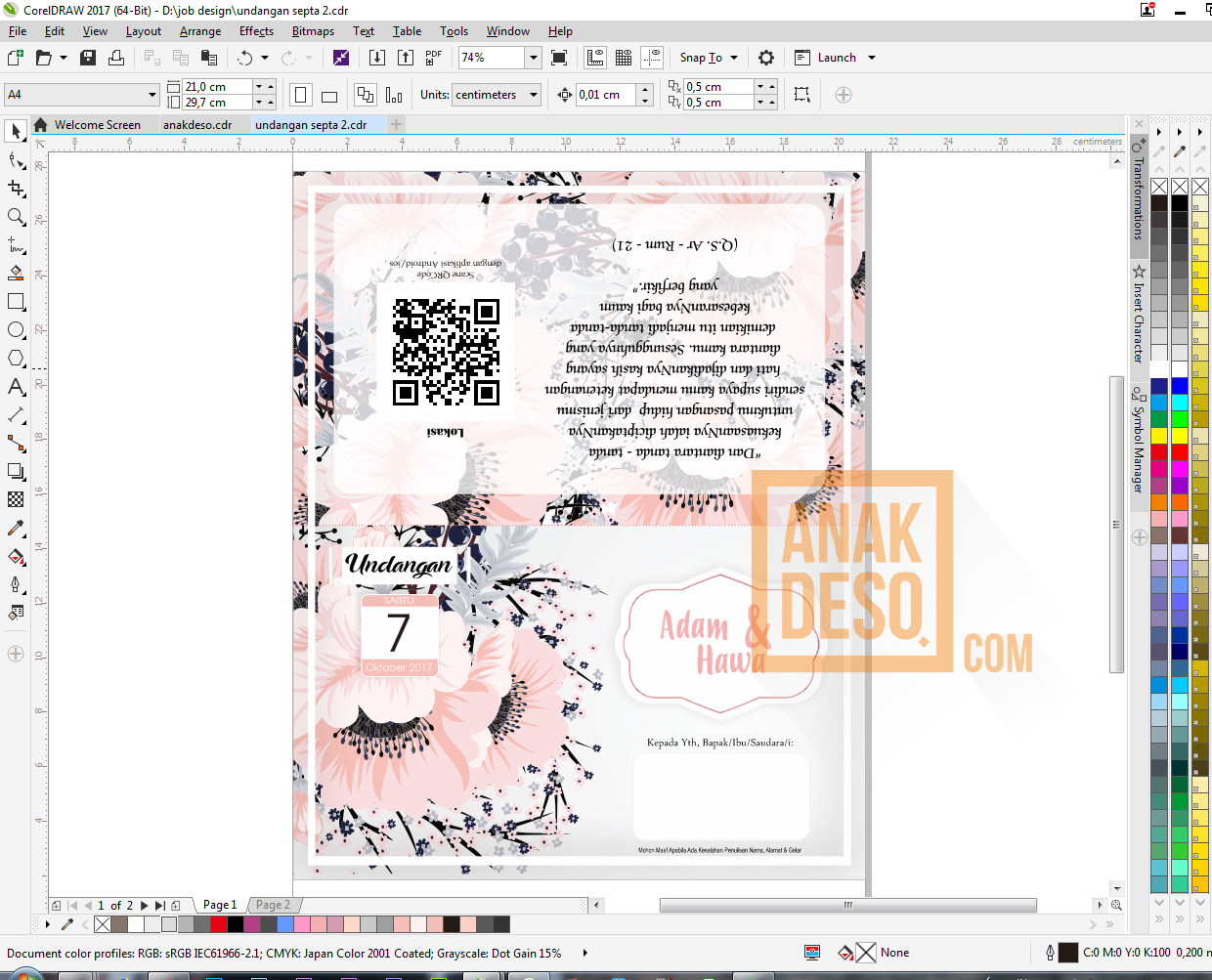
Task: Open the Window menu
Action: click(508, 31)
